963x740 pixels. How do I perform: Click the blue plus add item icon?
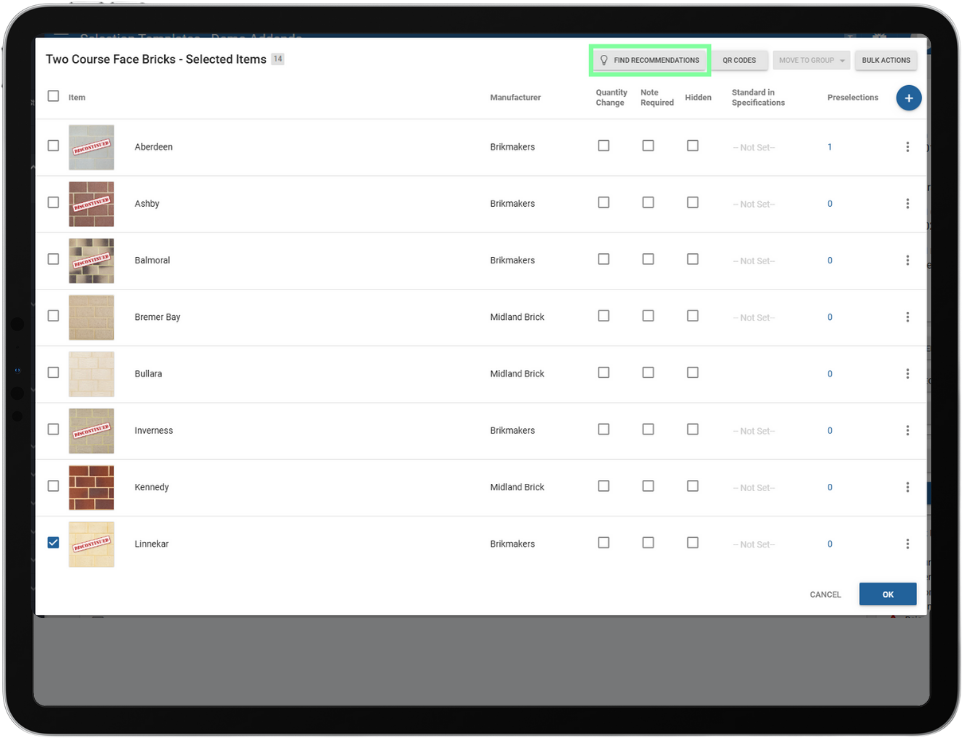coord(908,98)
